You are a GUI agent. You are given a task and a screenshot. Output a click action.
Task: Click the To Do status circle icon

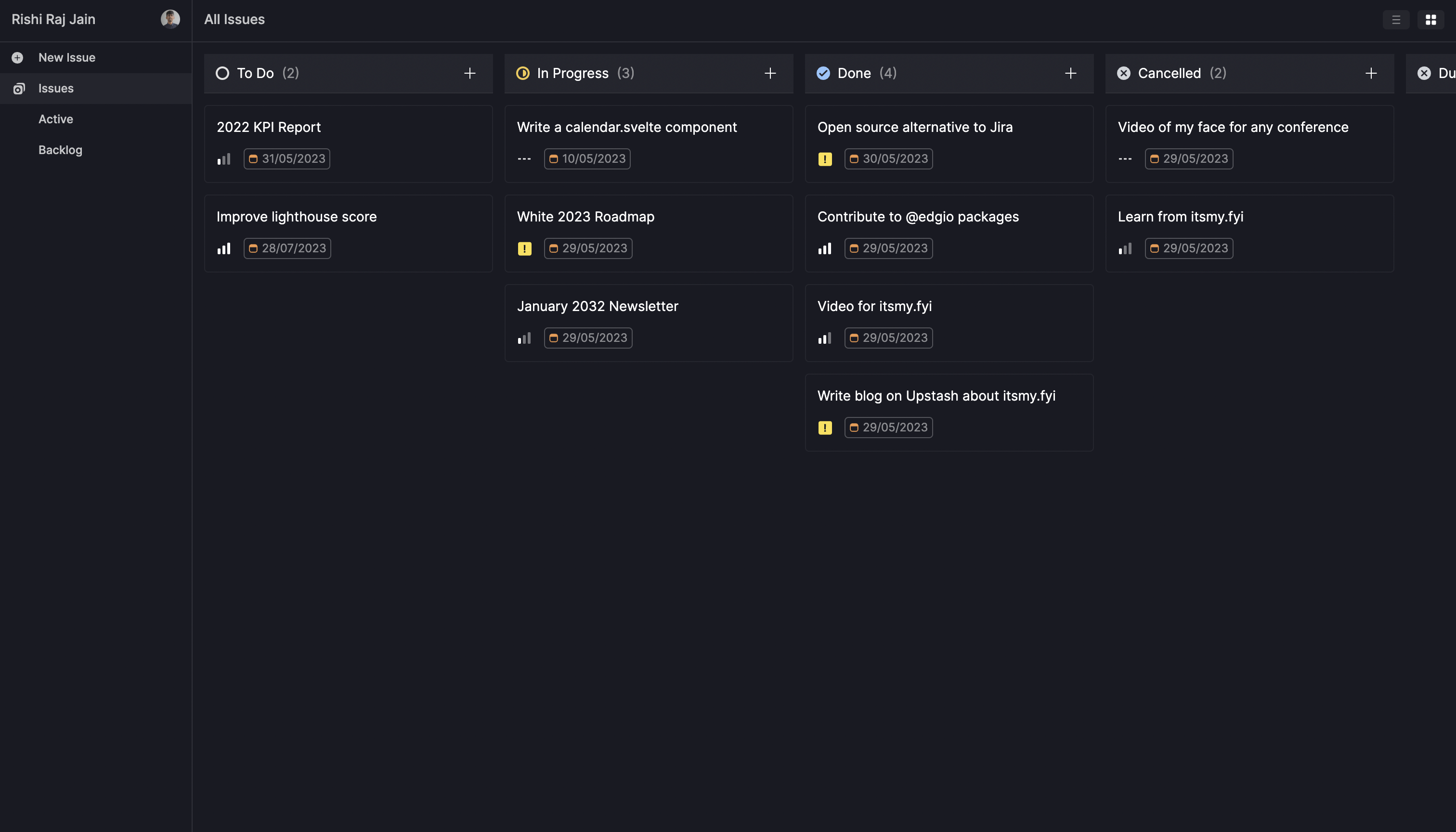(x=222, y=73)
